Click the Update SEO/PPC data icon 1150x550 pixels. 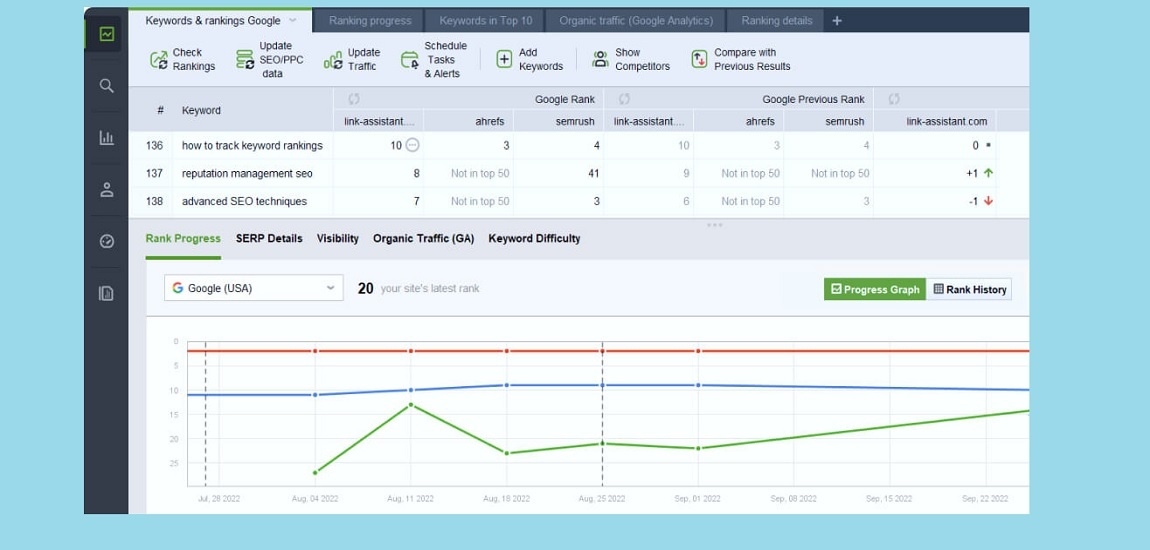tap(245, 60)
